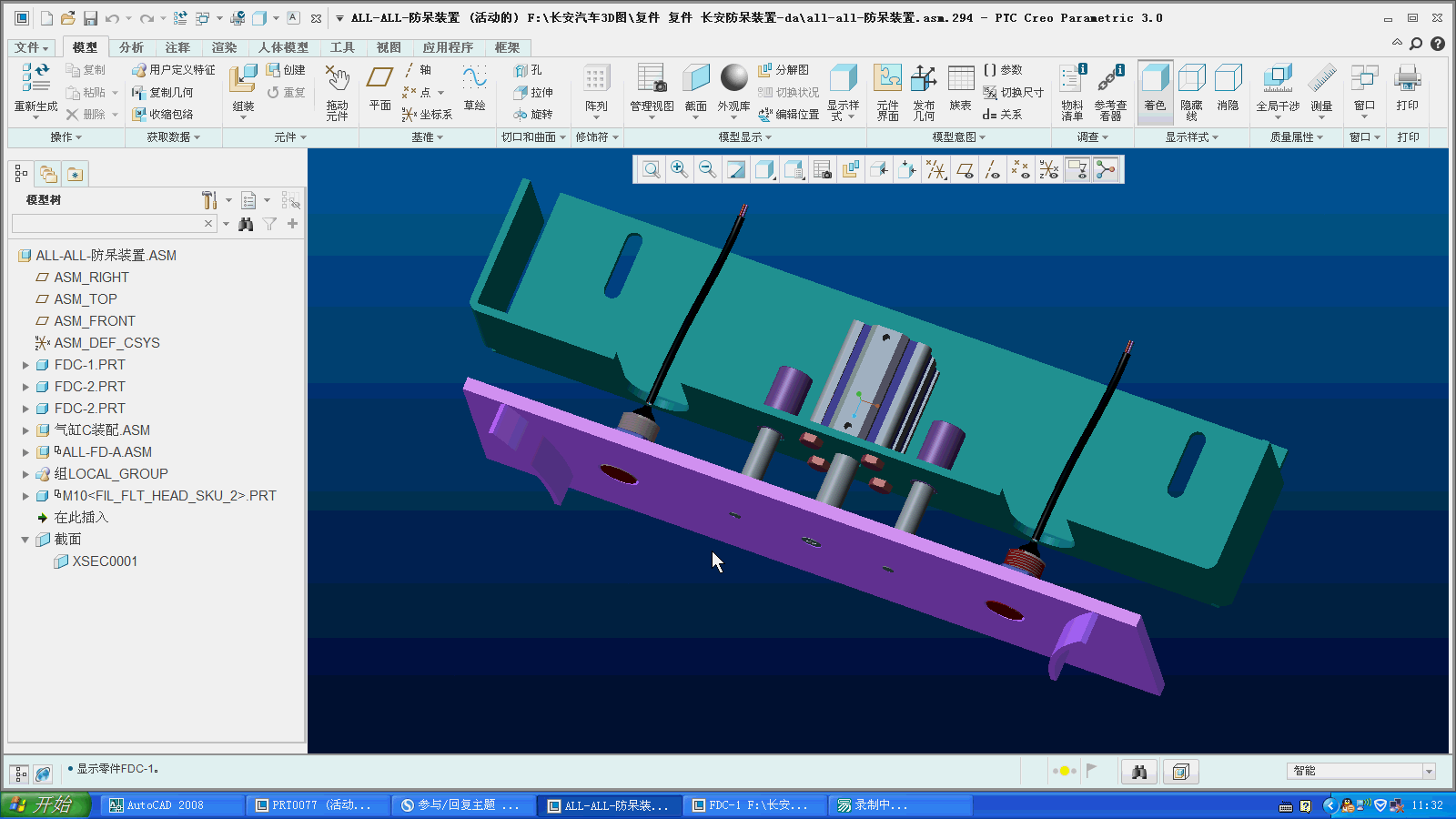Click the Regenerate icon
This screenshot has width=1456, height=819.
(35, 79)
